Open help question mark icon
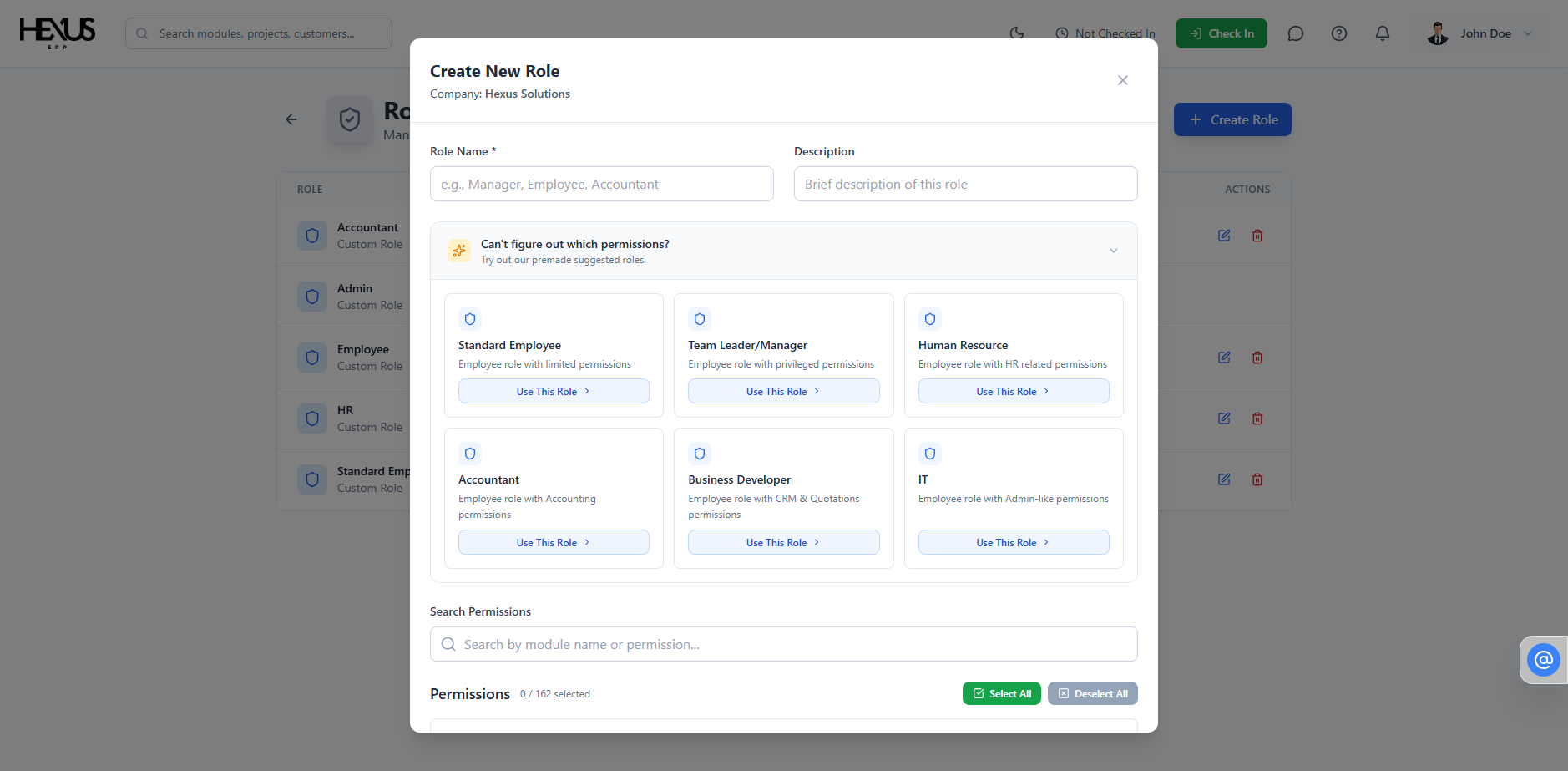Image resolution: width=1568 pixels, height=771 pixels. (1339, 33)
